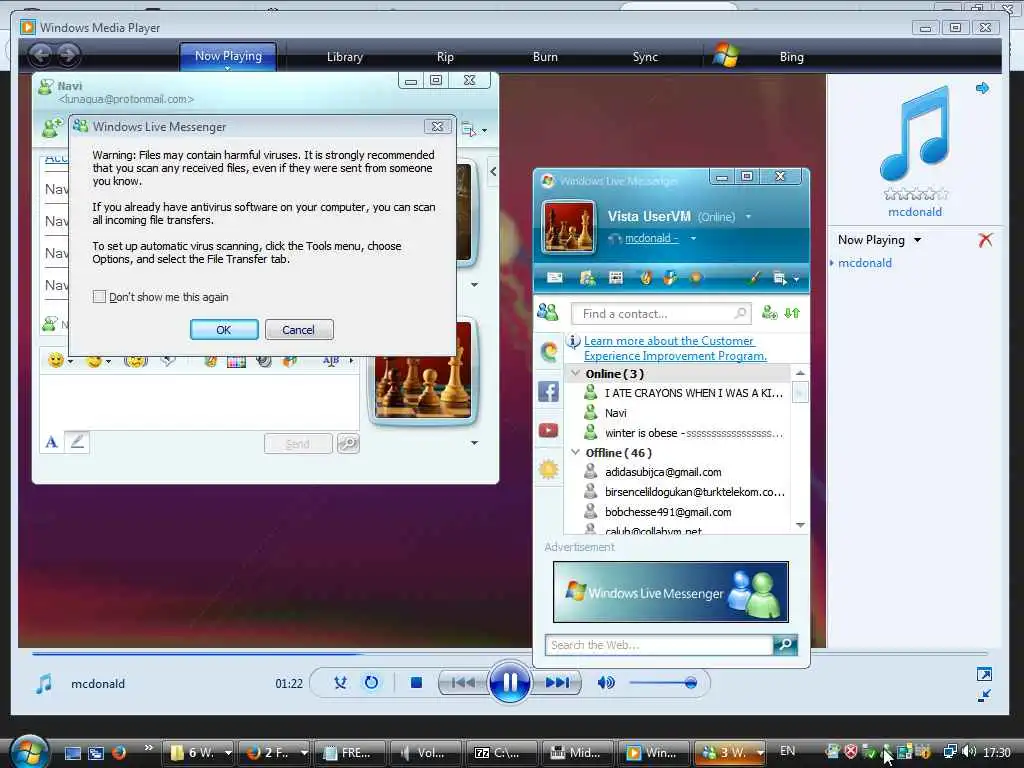
Task: Open the paintbrush color scheme icon
Action: 754,278
